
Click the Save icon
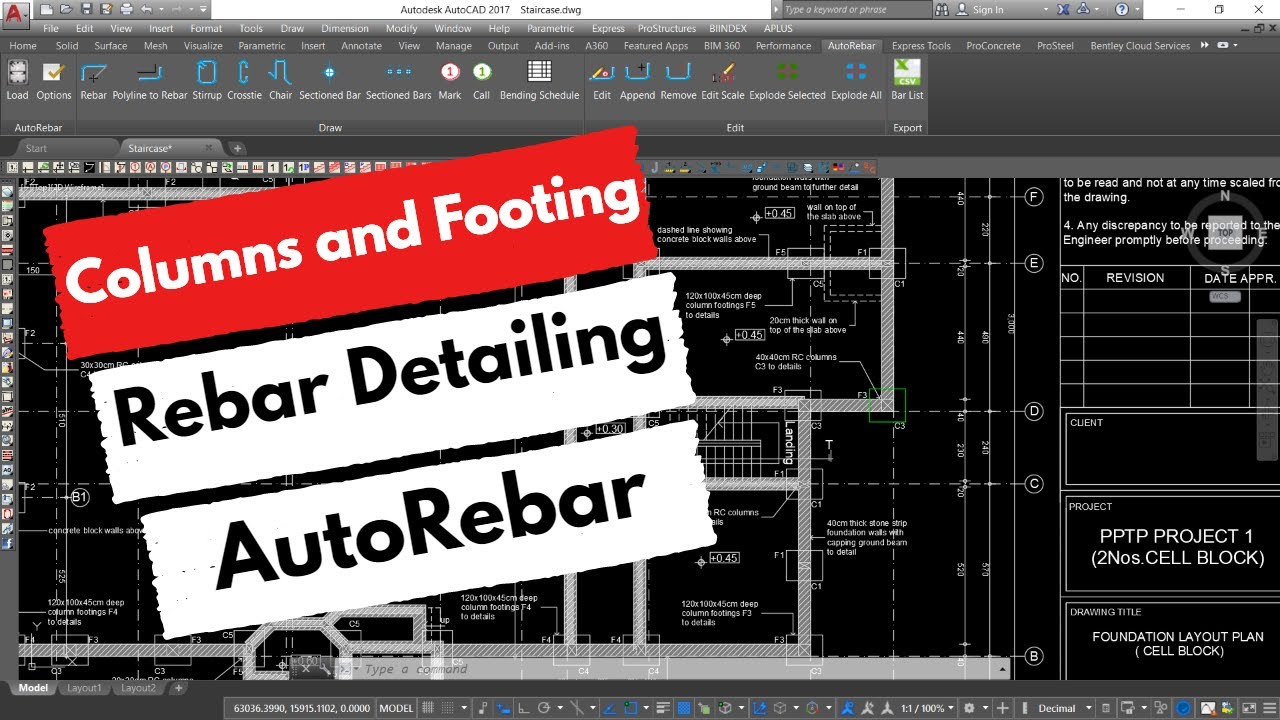86,9
